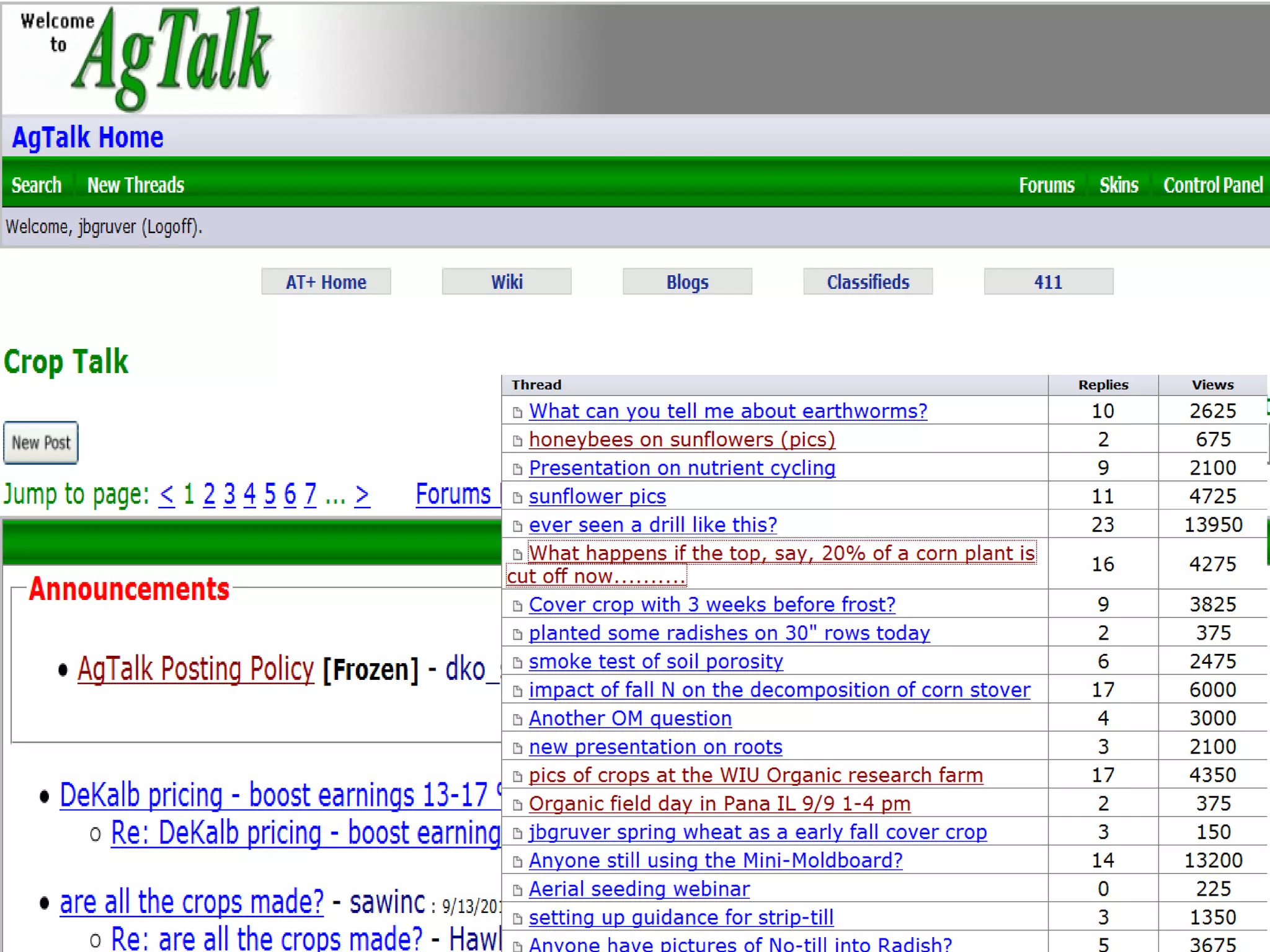Viewport: 1270px width, 952px height.
Task: Click the Logoff link
Action: point(171,227)
